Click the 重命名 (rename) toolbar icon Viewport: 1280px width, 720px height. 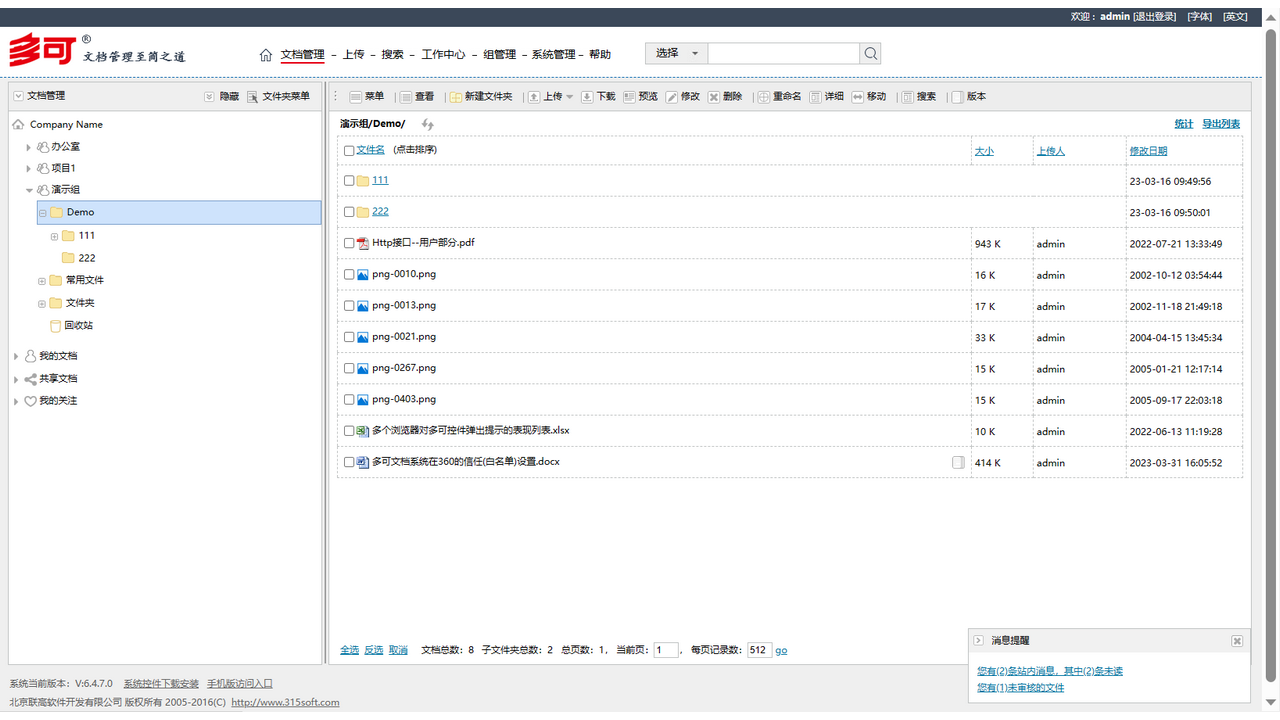click(x=764, y=97)
